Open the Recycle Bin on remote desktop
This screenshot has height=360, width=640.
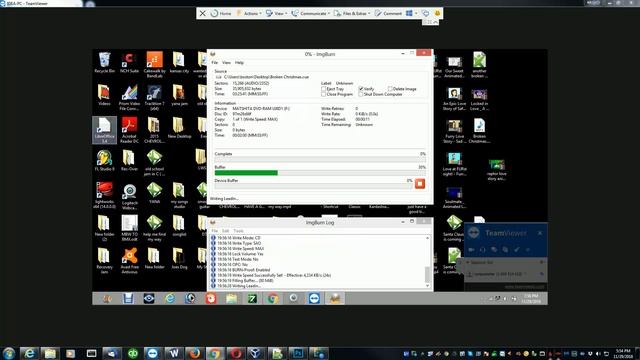tap(104, 62)
